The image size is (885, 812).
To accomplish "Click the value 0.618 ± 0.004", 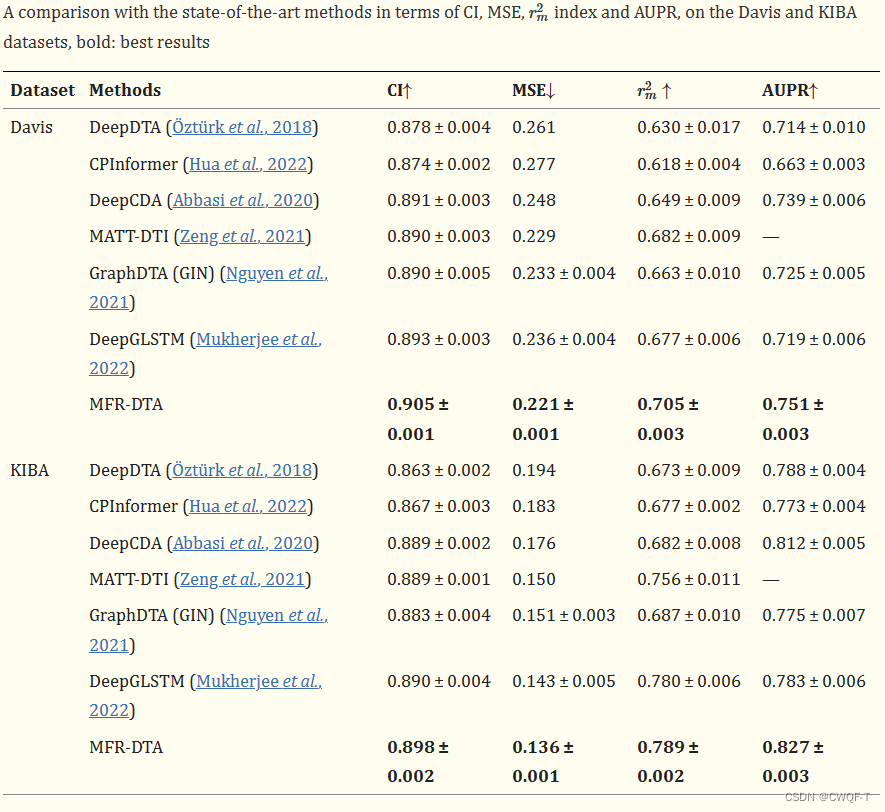I will tap(689, 164).
